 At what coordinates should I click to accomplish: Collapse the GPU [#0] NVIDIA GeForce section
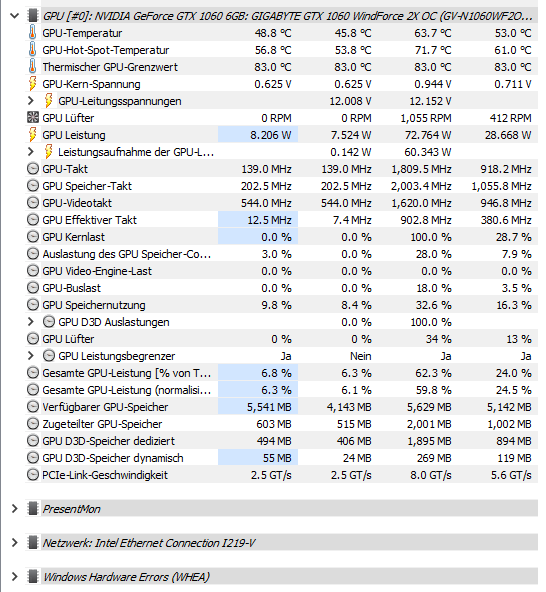pyautogui.click(x=14, y=16)
